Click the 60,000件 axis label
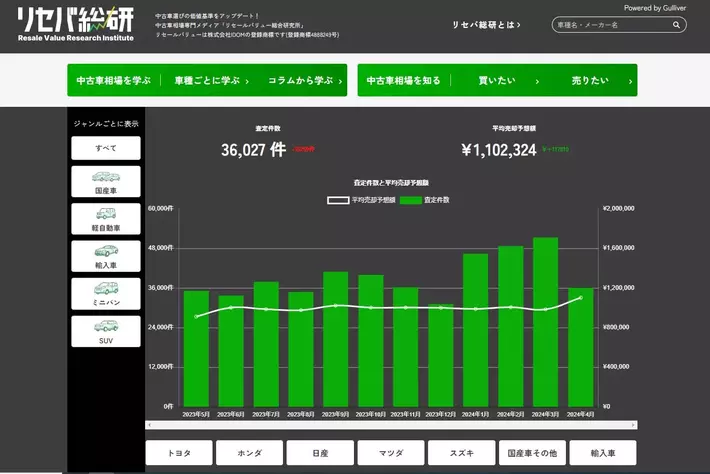The image size is (710, 474). pos(161,208)
